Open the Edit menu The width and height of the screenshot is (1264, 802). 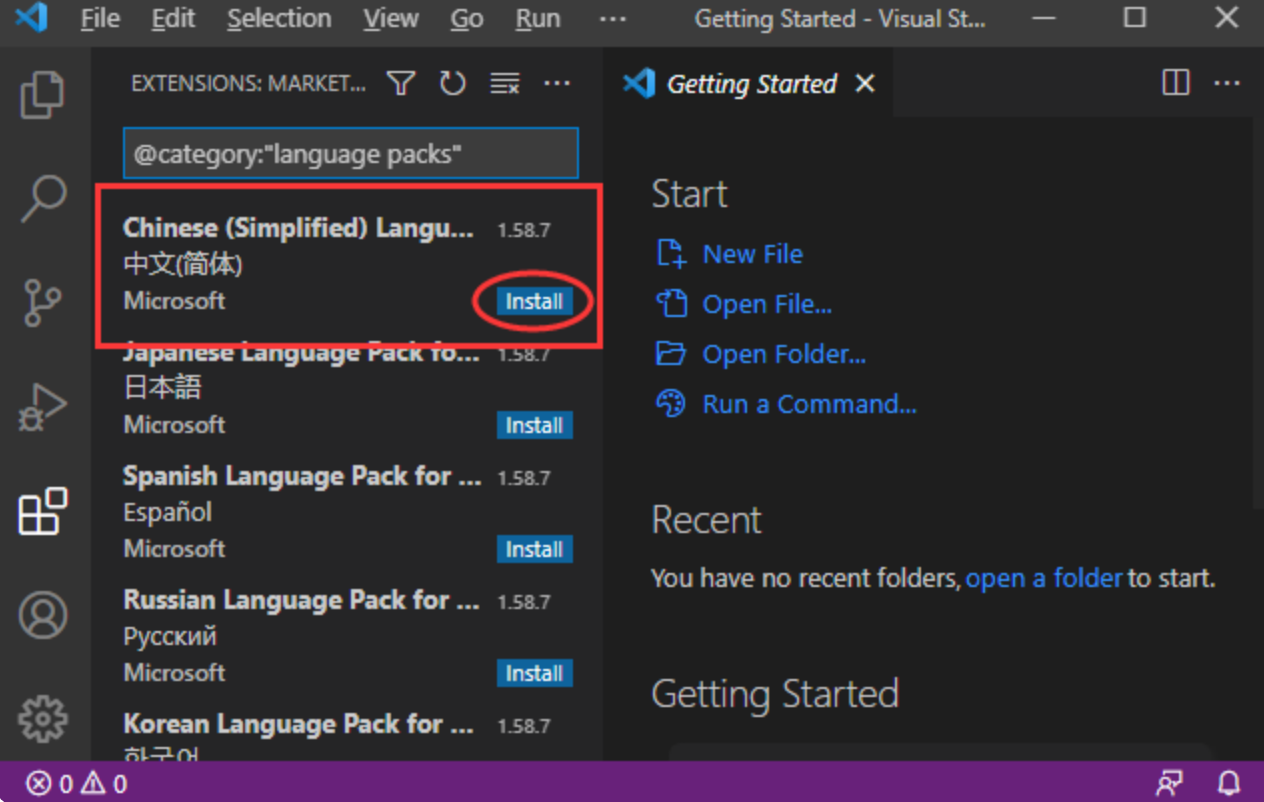173,19
